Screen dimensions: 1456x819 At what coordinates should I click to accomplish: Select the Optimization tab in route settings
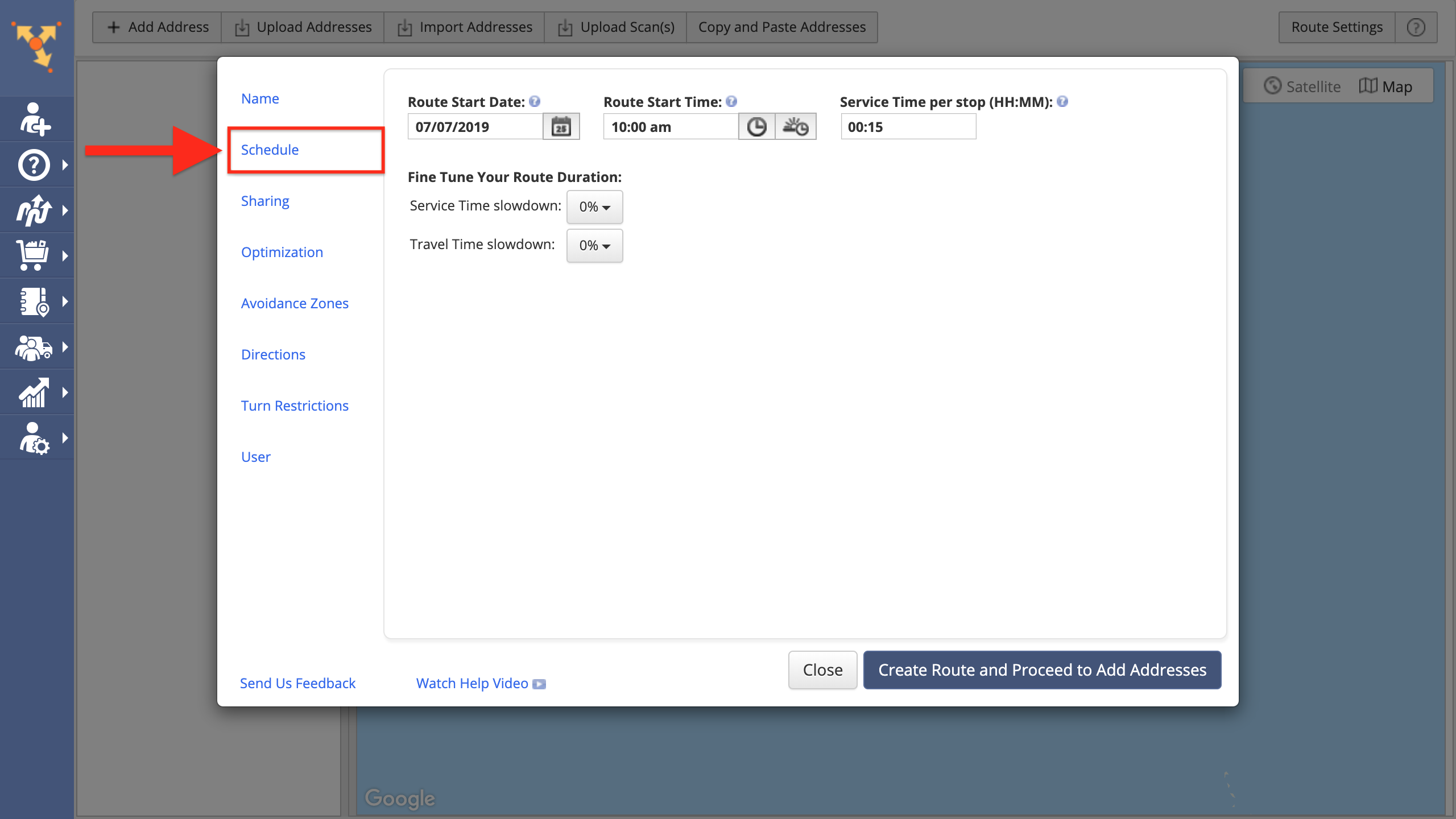click(x=282, y=252)
